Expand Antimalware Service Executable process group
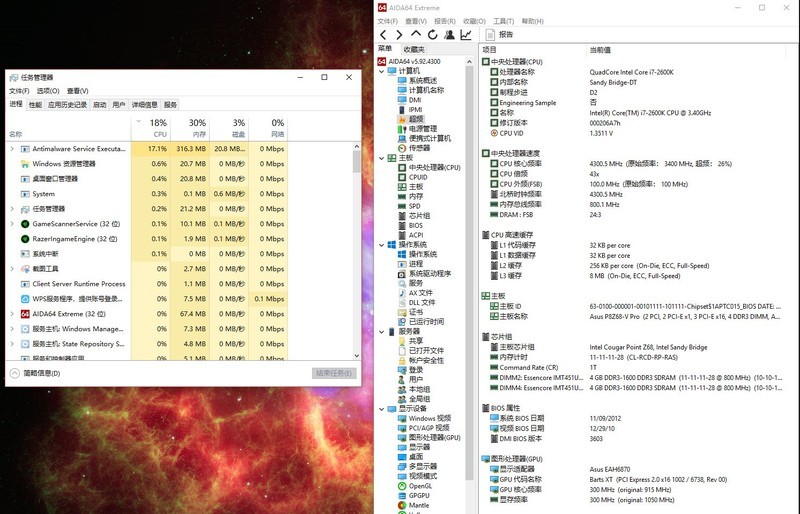This screenshot has height=514, width=800. (x=12, y=149)
